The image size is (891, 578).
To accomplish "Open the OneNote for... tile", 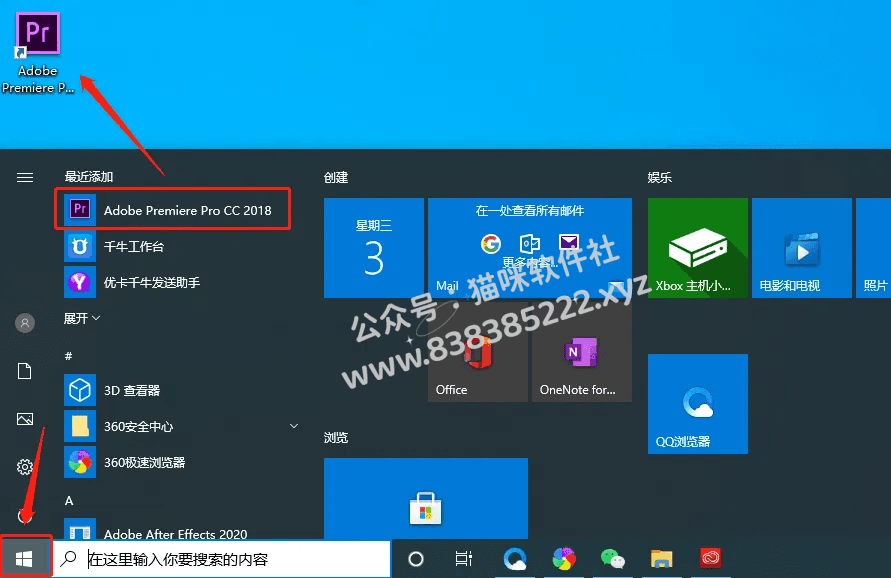I will click(x=582, y=352).
